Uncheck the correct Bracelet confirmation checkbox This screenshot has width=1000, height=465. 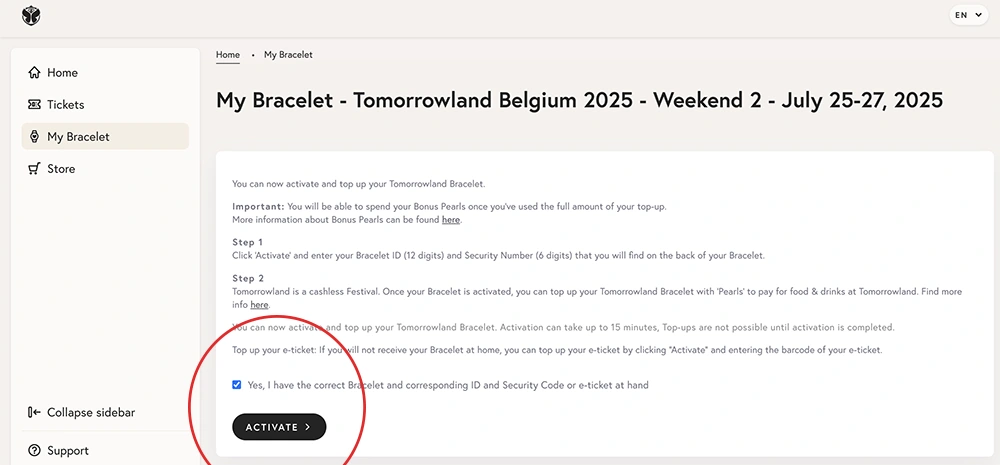(x=237, y=385)
